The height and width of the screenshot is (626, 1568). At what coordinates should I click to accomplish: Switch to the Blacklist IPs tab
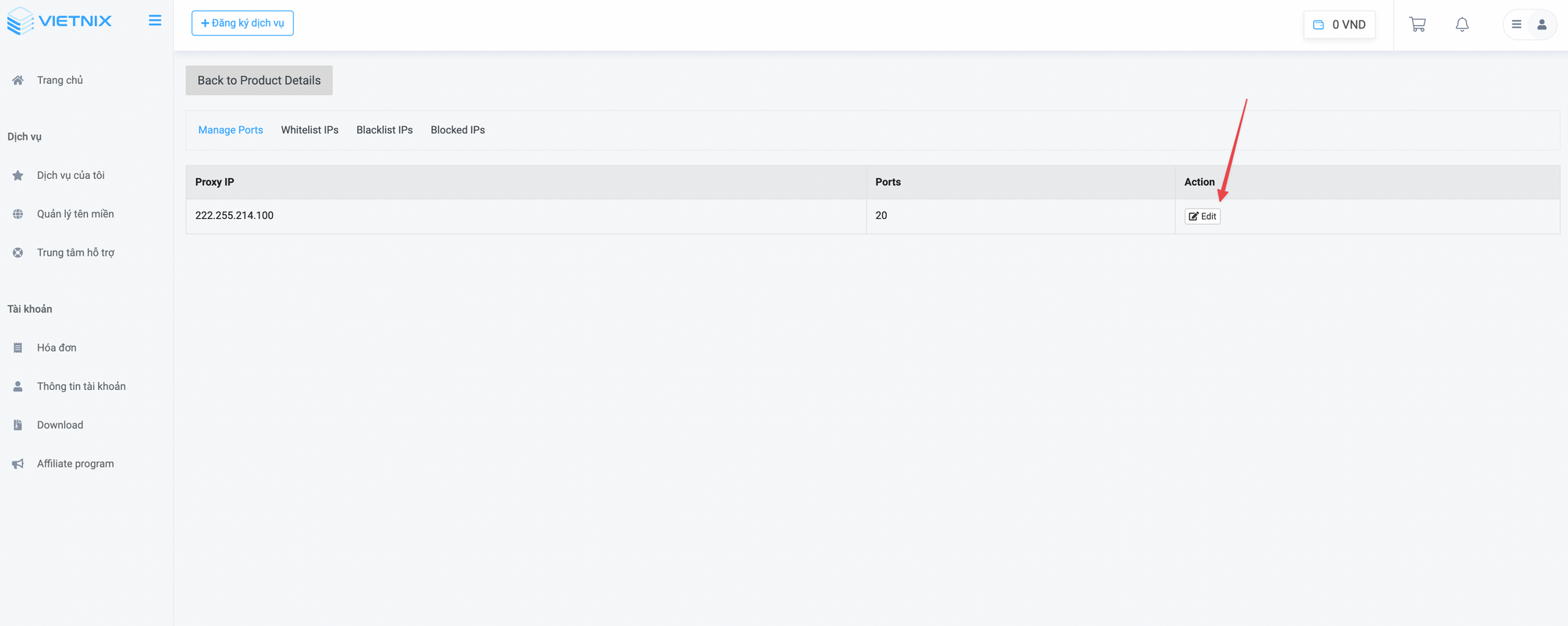point(384,130)
